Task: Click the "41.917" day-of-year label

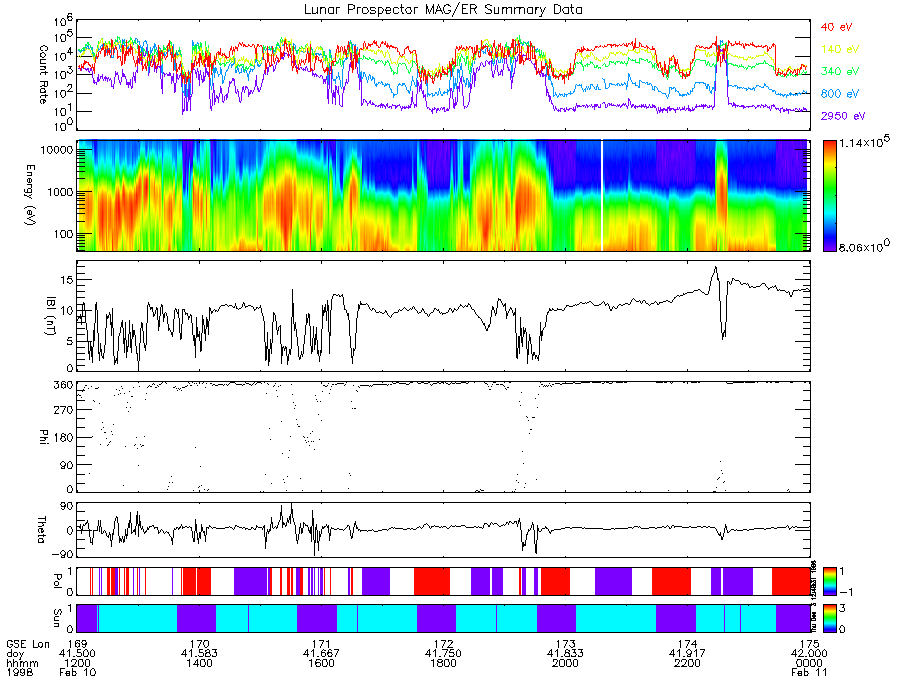Action: [x=687, y=654]
